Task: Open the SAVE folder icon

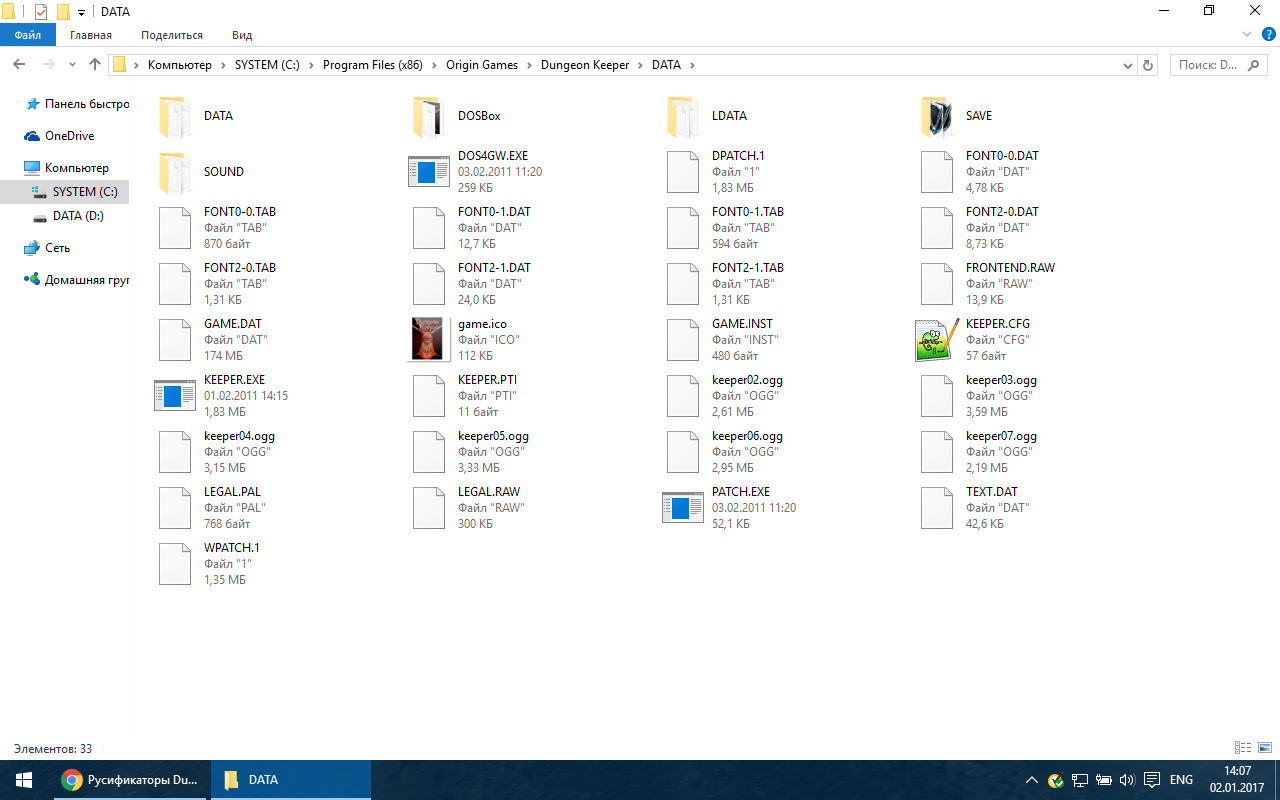Action: pyautogui.click(x=937, y=117)
